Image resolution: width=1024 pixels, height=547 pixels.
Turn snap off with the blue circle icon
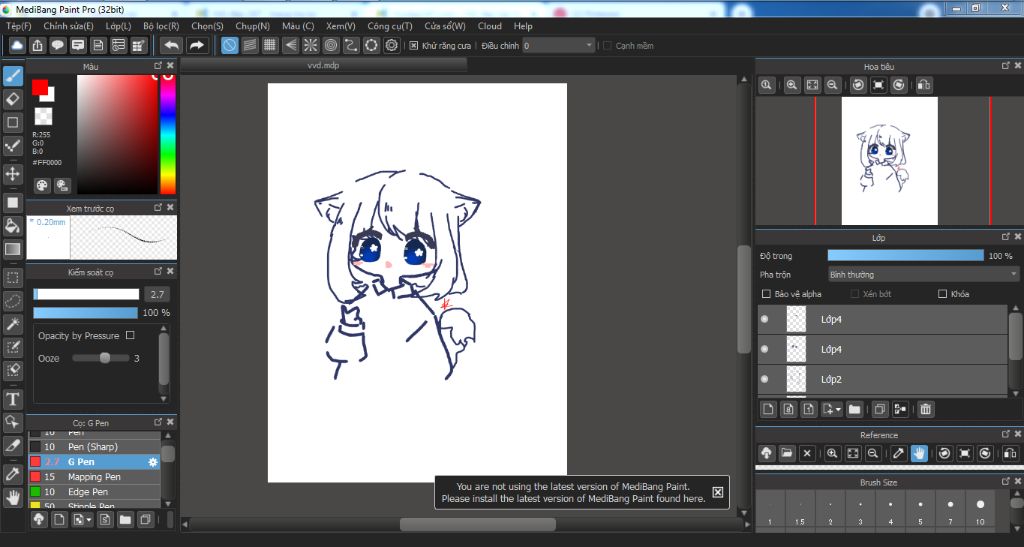tap(229, 45)
